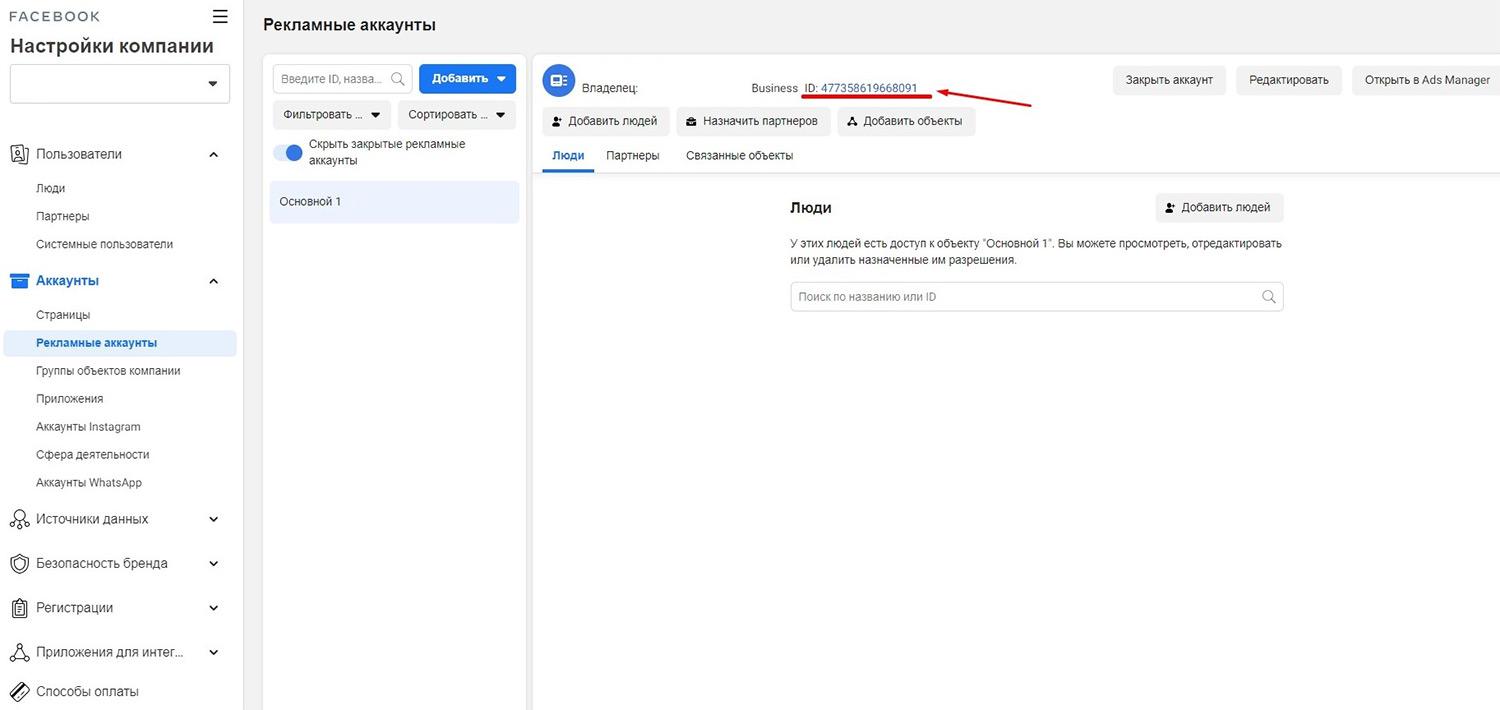The height and width of the screenshot is (710, 1500).
Task: Open the Сортировать dropdown
Action: 457,115
